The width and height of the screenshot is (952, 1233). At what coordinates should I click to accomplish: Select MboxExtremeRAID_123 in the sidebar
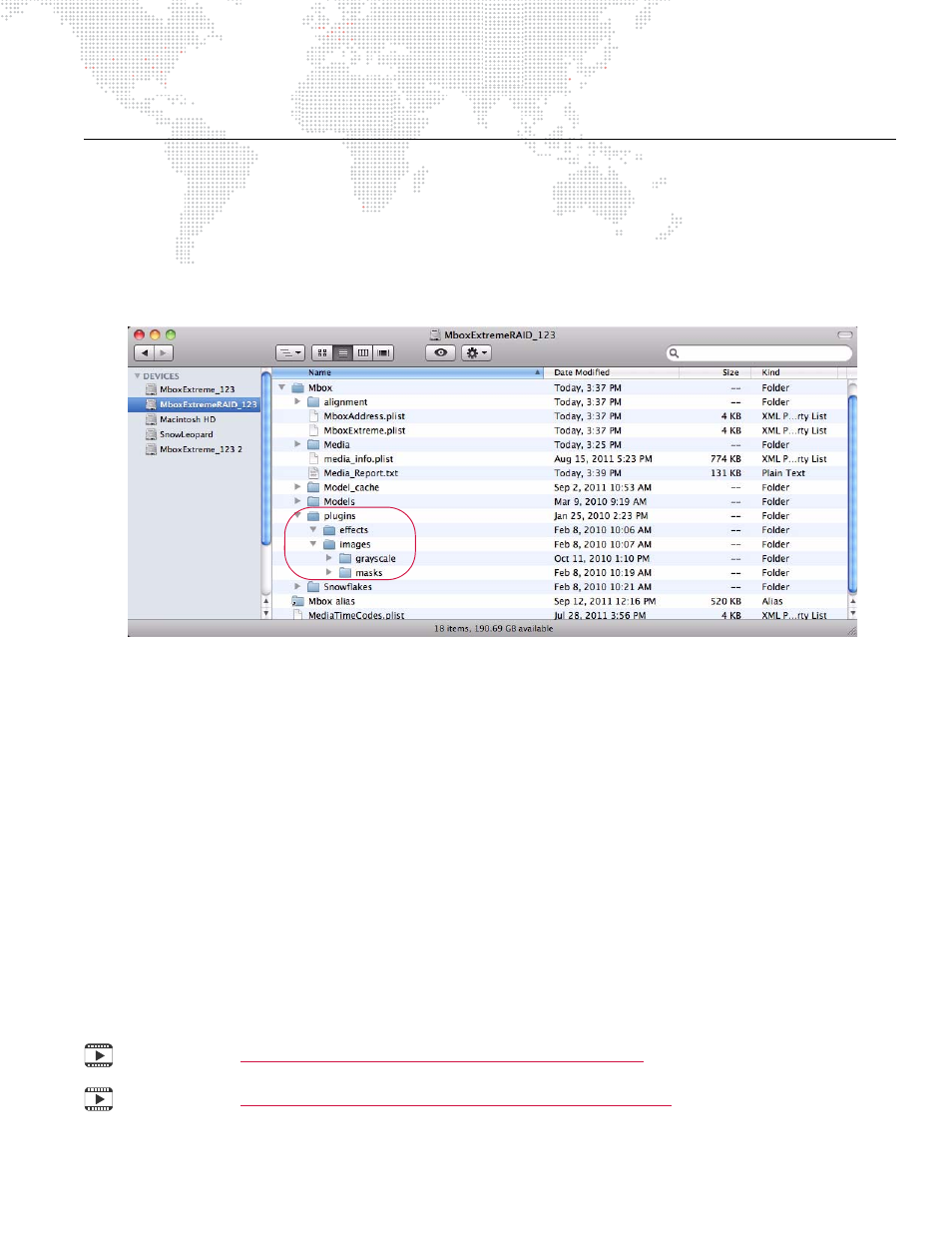pyautogui.click(x=196, y=404)
